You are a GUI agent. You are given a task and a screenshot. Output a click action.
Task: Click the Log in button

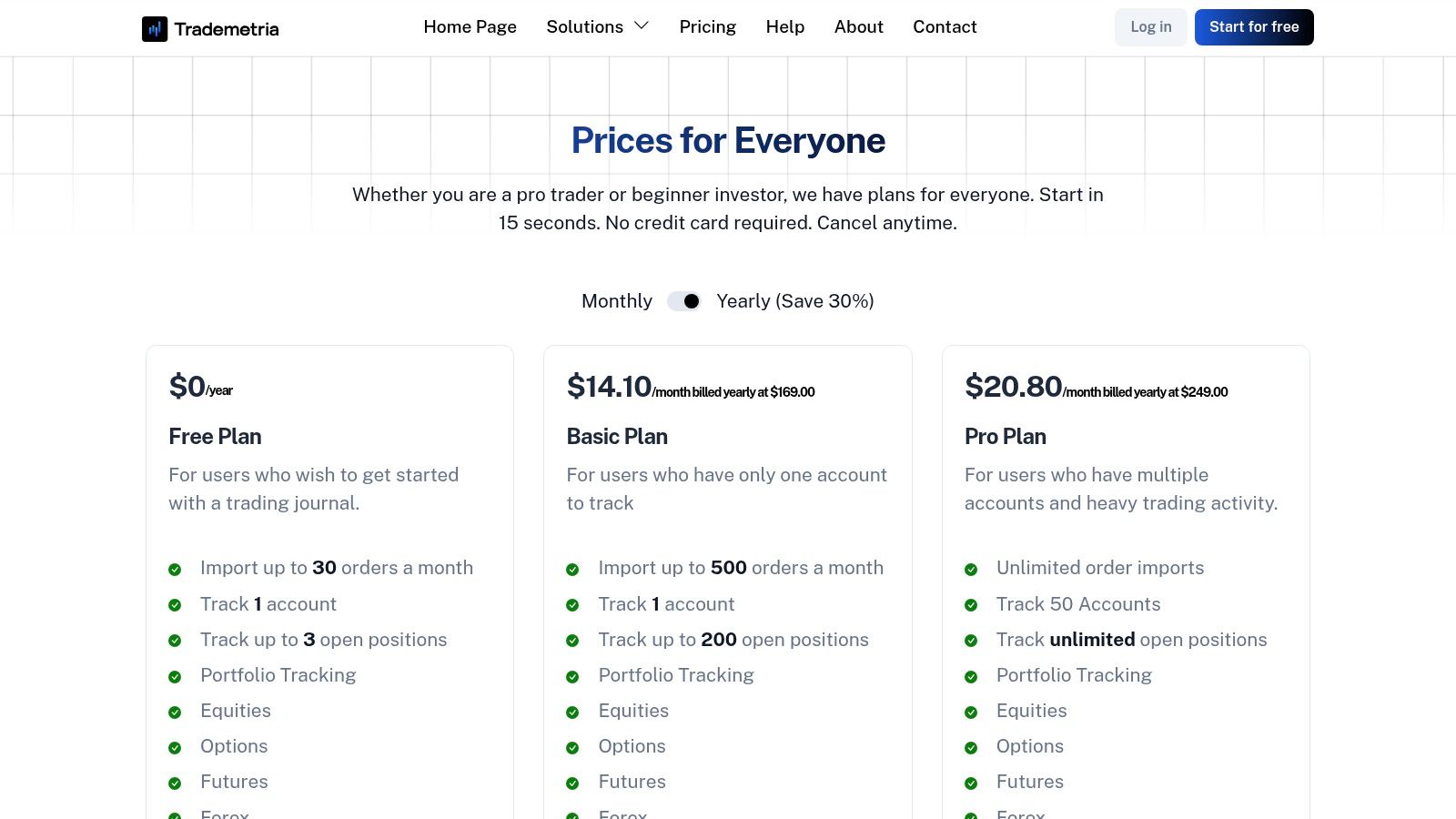point(1150,27)
